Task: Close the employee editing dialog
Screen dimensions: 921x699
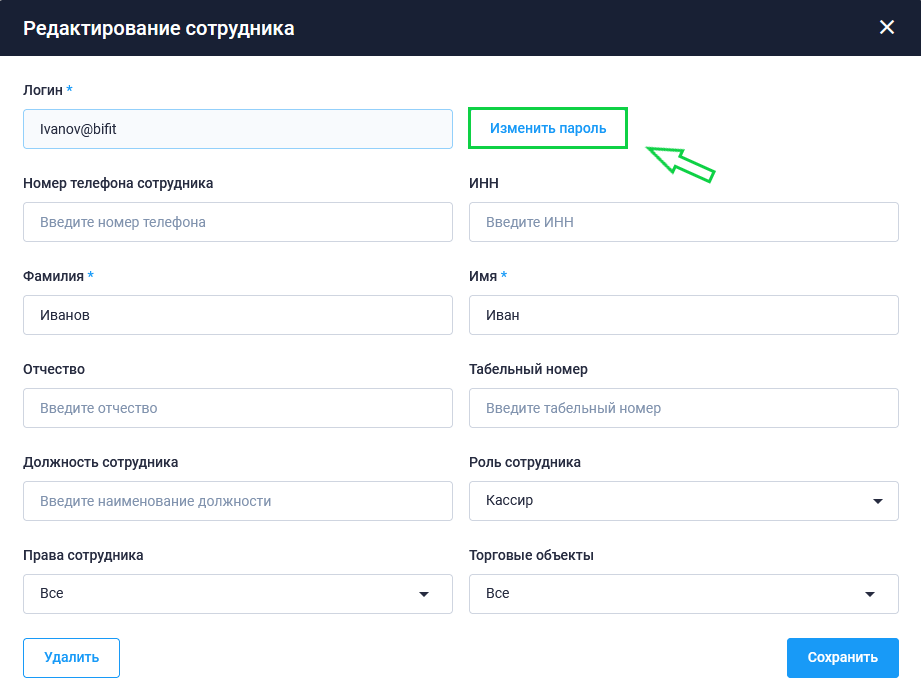Action: pyautogui.click(x=886, y=27)
